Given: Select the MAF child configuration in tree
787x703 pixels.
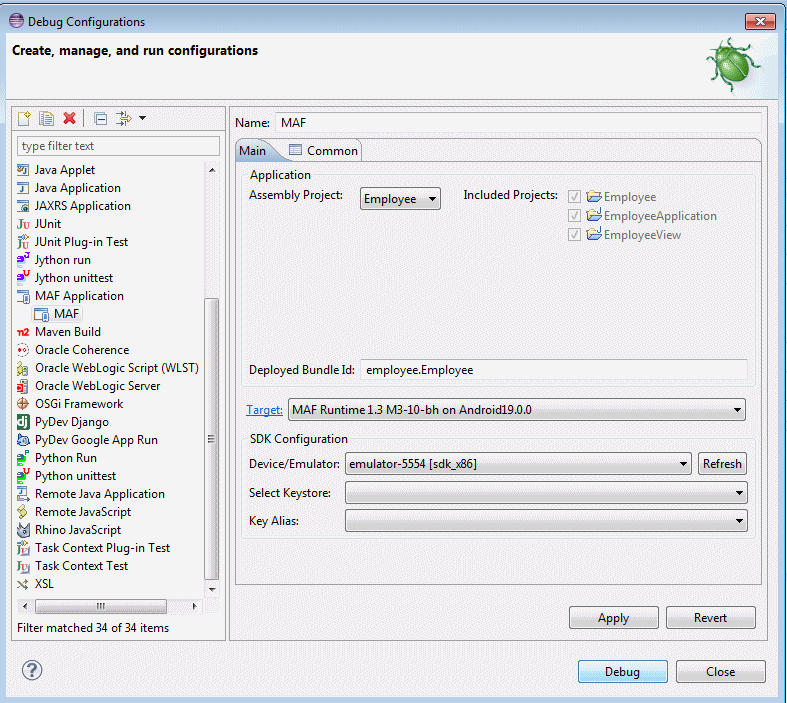Looking at the screenshot, I should [57, 314].
